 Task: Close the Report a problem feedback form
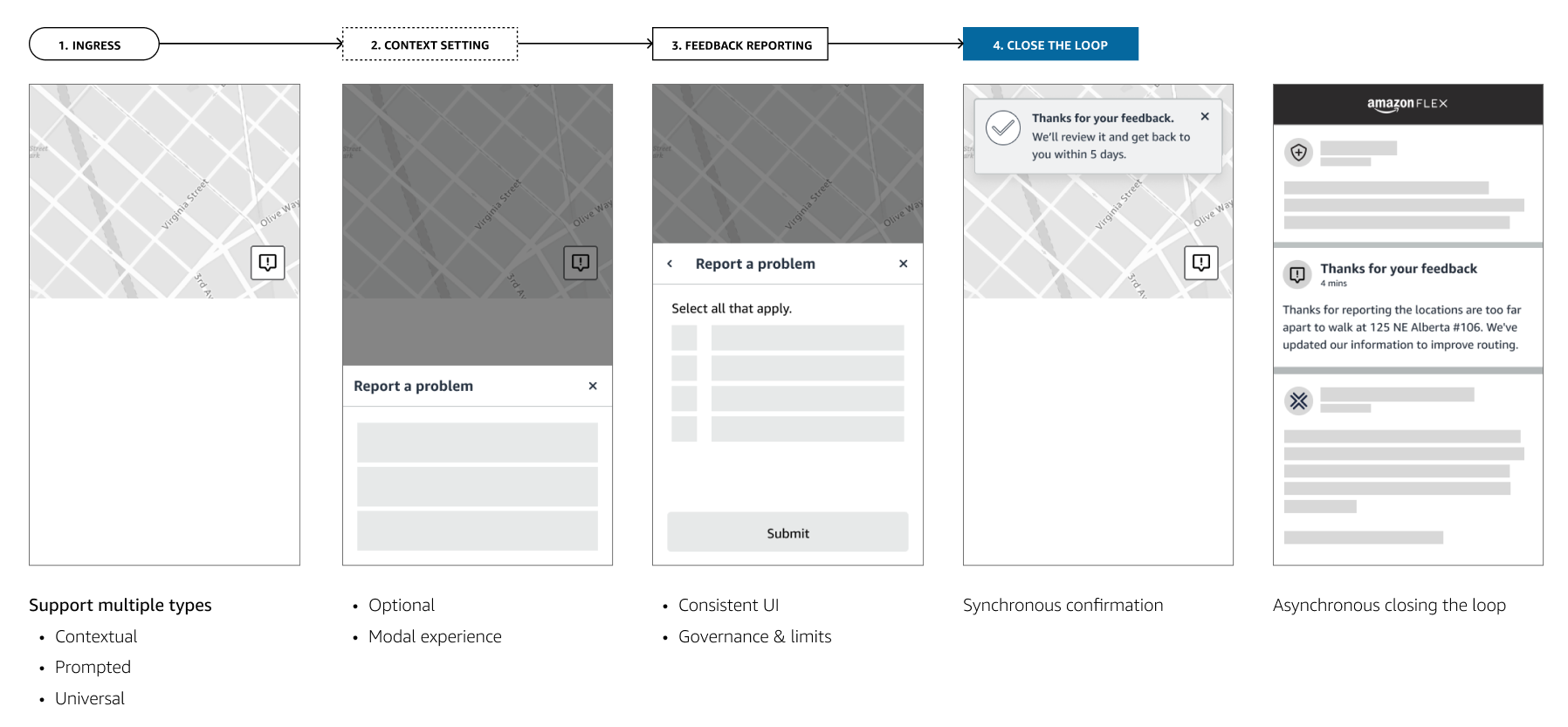(x=904, y=264)
